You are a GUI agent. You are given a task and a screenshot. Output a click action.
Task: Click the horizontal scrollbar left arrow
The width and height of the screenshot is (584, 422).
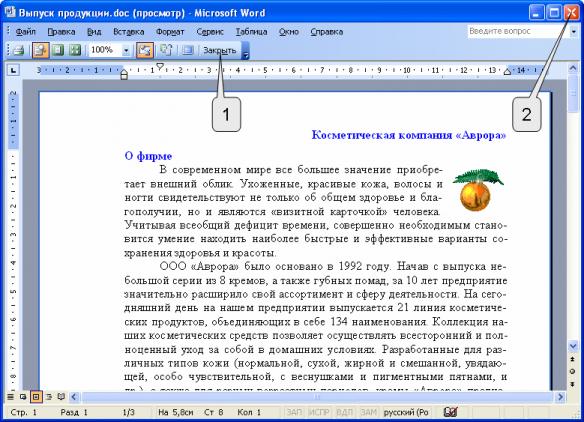coord(74,397)
